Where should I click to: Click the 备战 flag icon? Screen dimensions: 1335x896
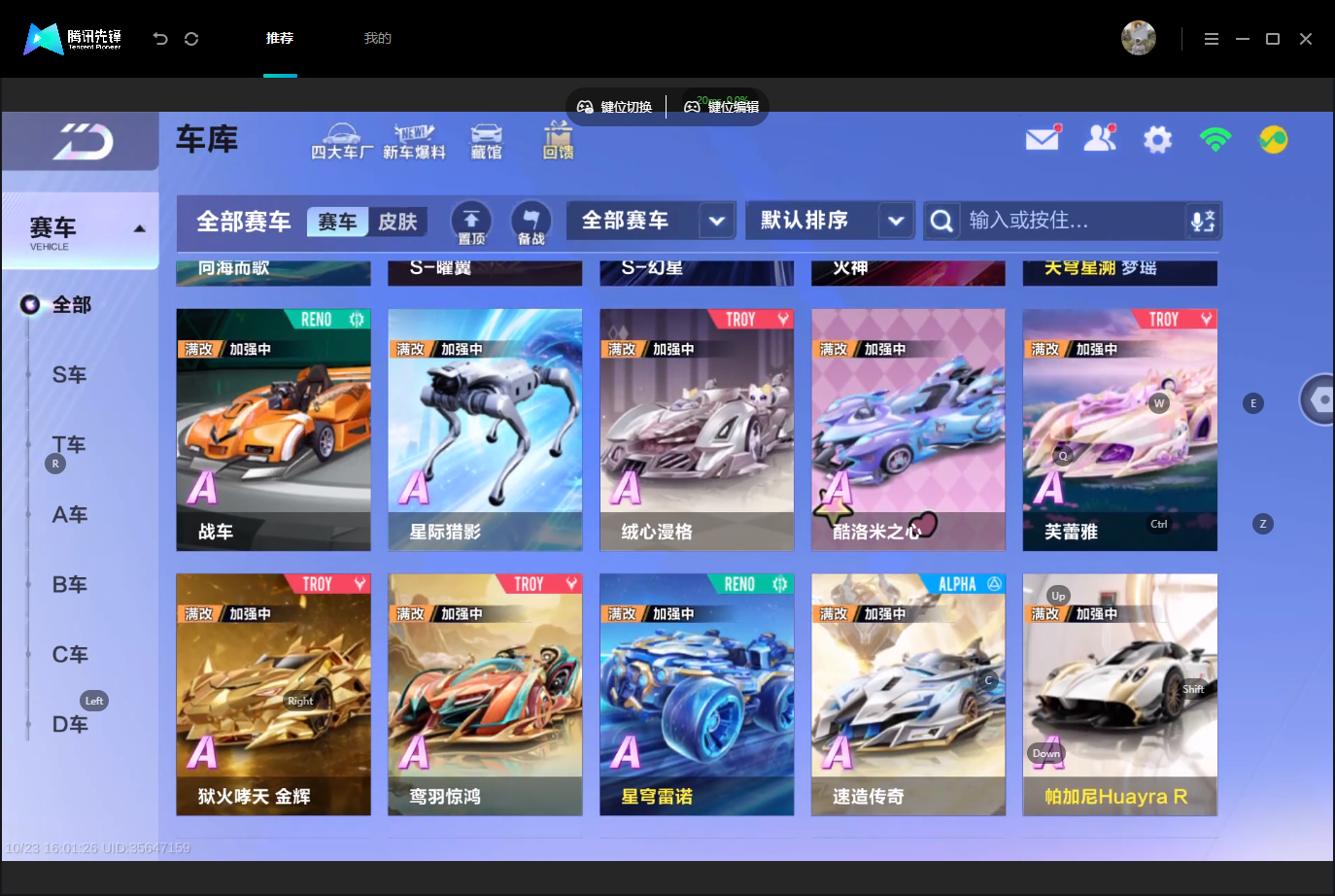(x=531, y=223)
